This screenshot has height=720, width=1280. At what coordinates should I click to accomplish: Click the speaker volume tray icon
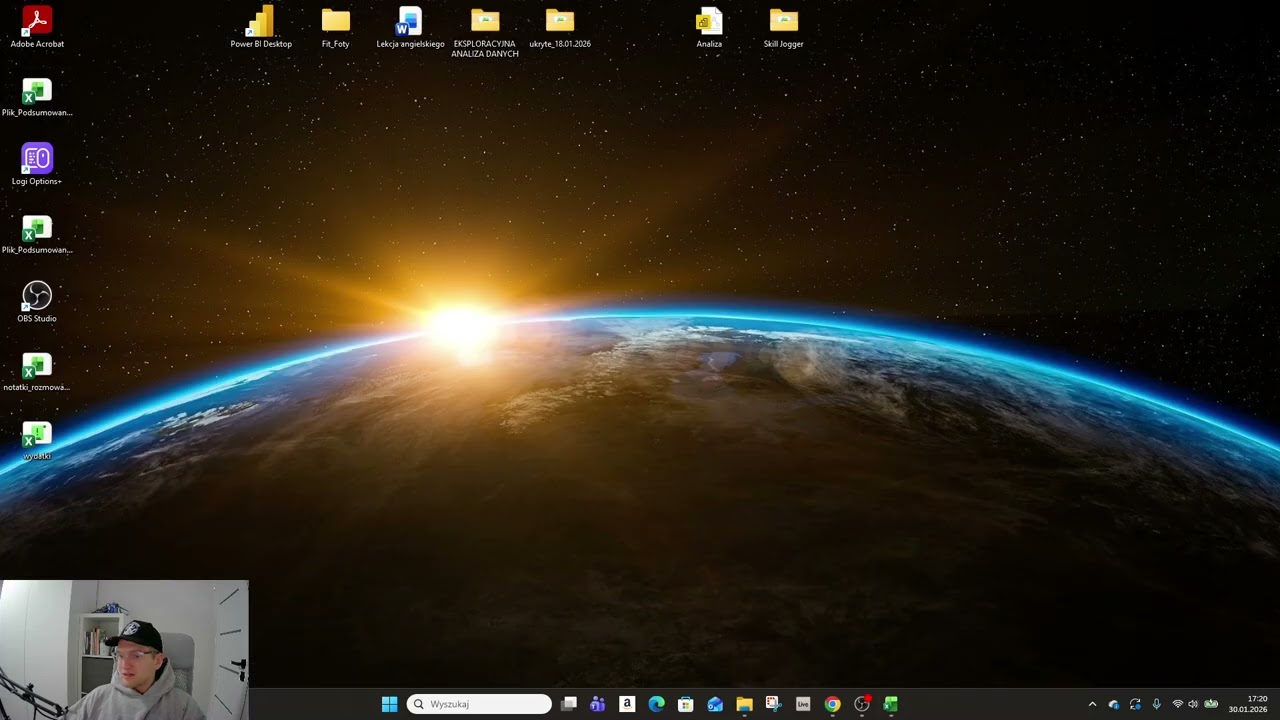point(1193,704)
